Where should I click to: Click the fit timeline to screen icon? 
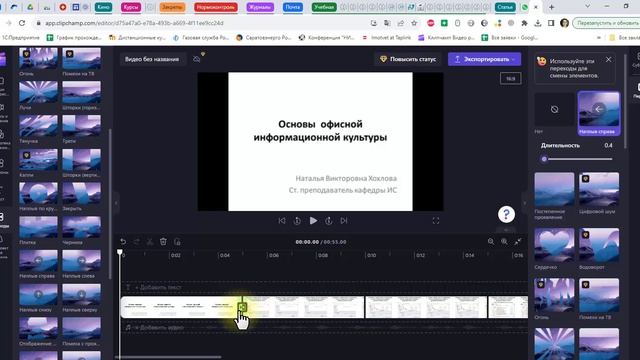(518, 242)
